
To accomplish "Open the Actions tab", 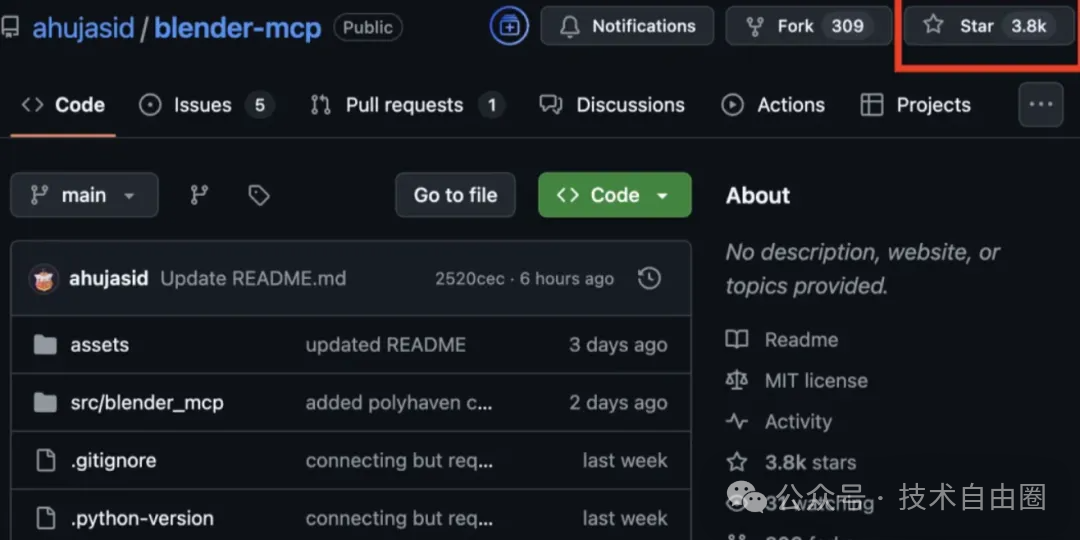I will [772, 105].
